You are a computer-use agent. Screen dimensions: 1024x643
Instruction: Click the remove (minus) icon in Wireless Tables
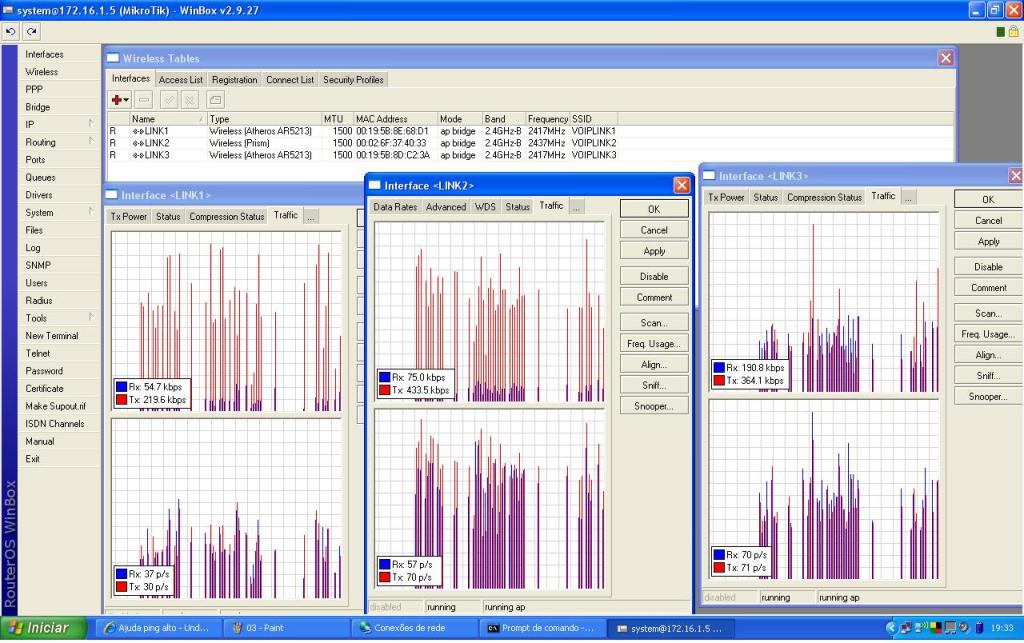[144, 100]
